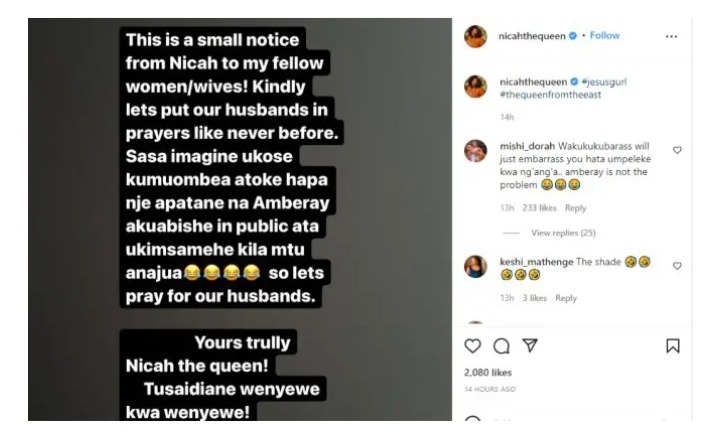The image size is (719, 440).
Task: View the 2,080 likes list
Action: [x=488, y=373]
